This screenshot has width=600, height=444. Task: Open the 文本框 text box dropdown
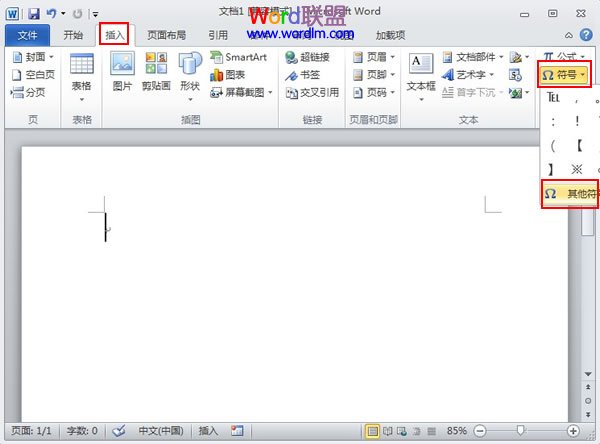click(420, 74)
